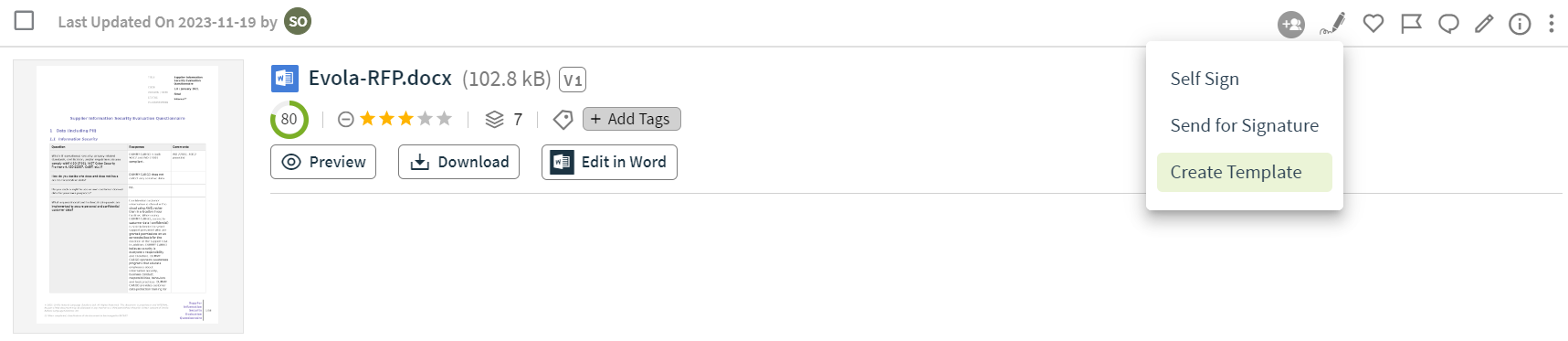Mark document as favorite with heart icon
This screenshot has width=1568, height=341.
point(1373,24)
